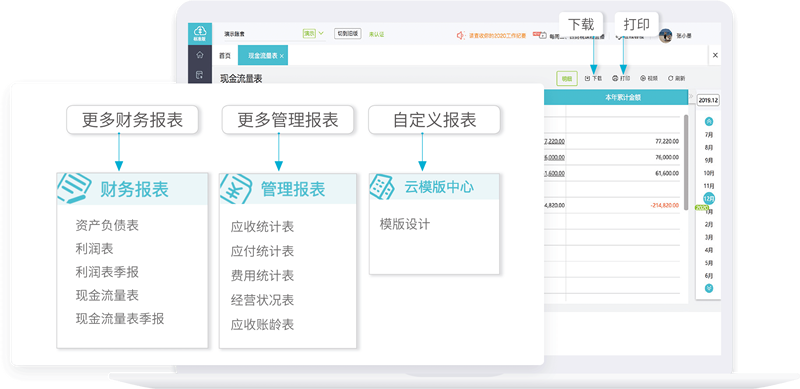This screenshot has width=800, height=389.
Task: Click the 61,600.00 cell in the yearly column
Action: click(667, 173)
